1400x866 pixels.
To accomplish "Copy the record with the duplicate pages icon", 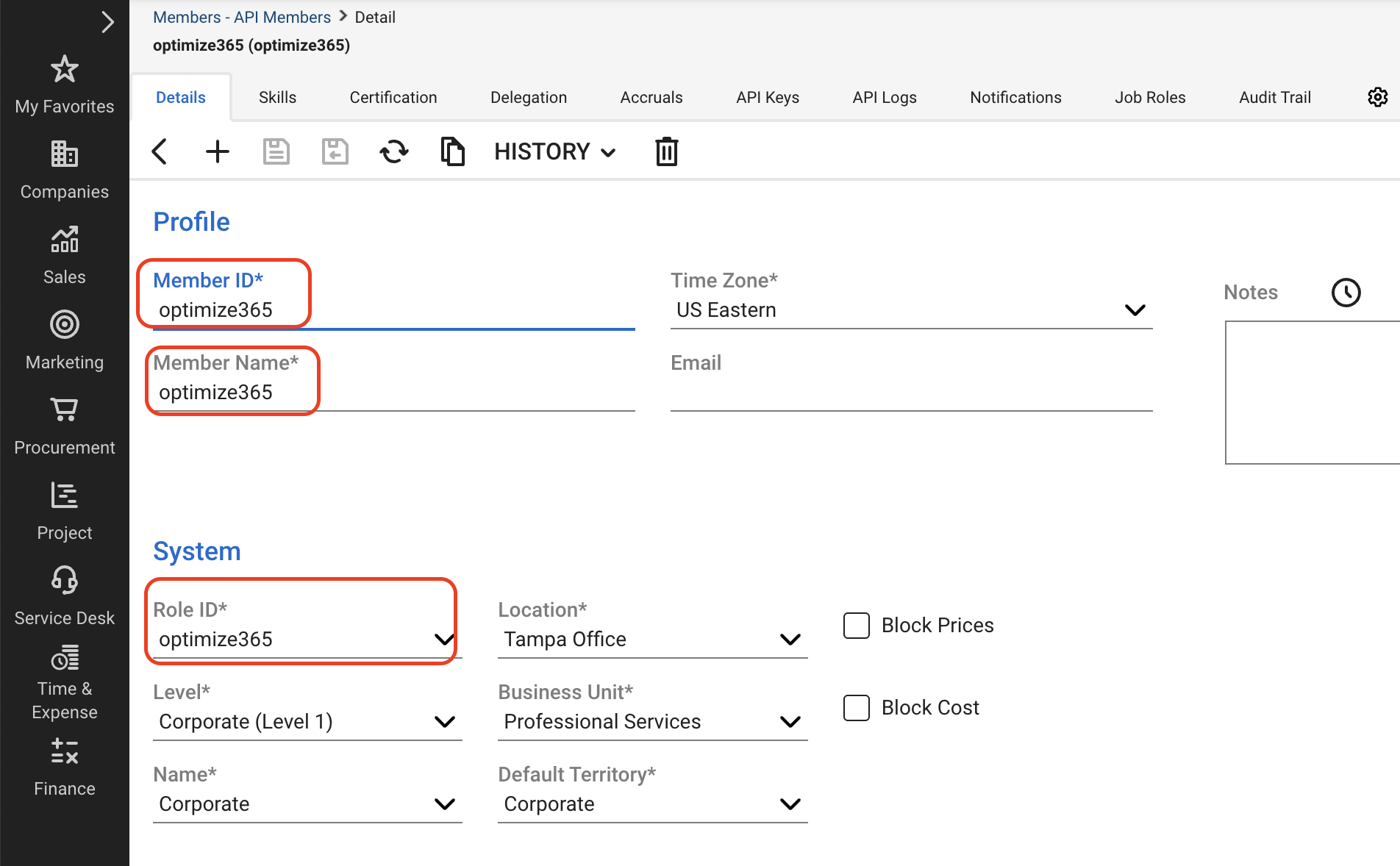I will (x=453, y=151).
